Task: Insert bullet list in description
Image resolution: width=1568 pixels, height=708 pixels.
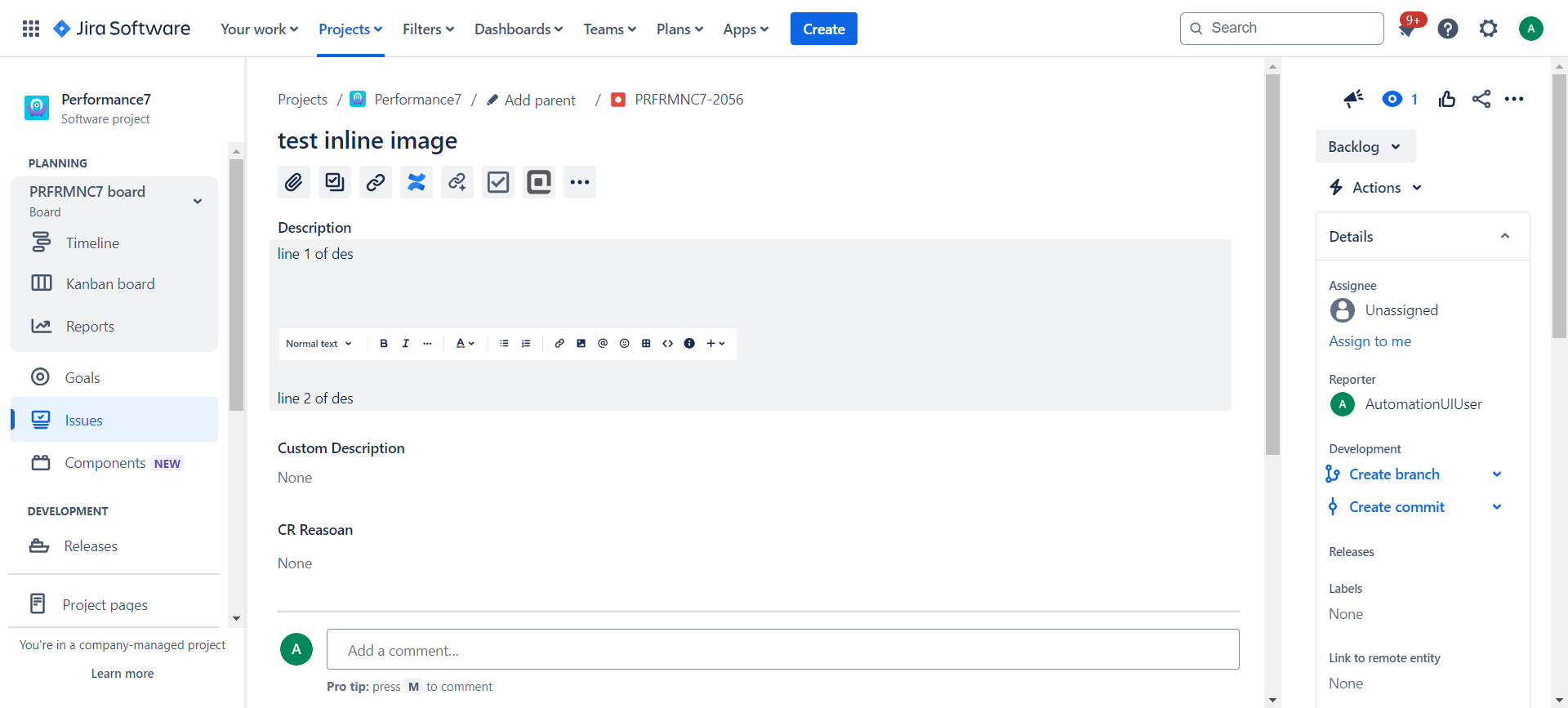Action: coord(504,344)
